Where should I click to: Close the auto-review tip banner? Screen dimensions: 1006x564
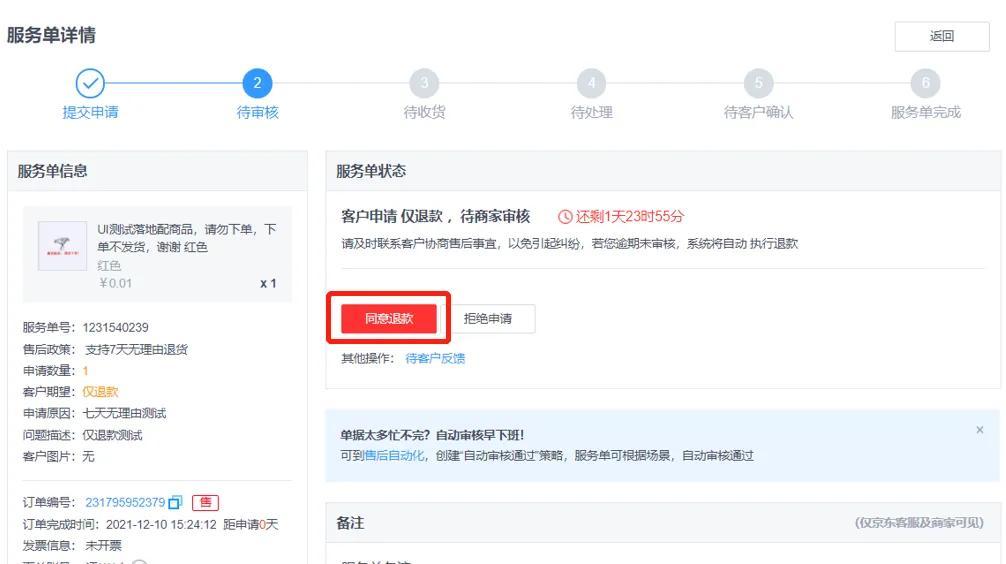(x=980, y=430)
